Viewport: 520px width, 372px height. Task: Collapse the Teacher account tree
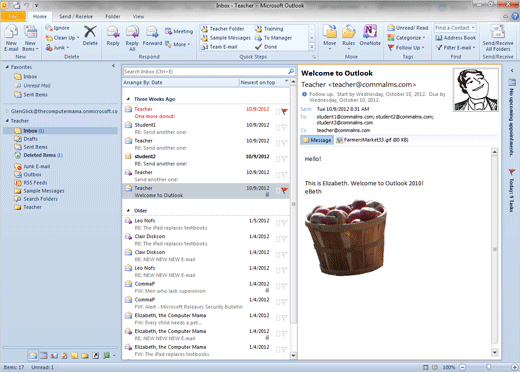(x=7, y=121)
